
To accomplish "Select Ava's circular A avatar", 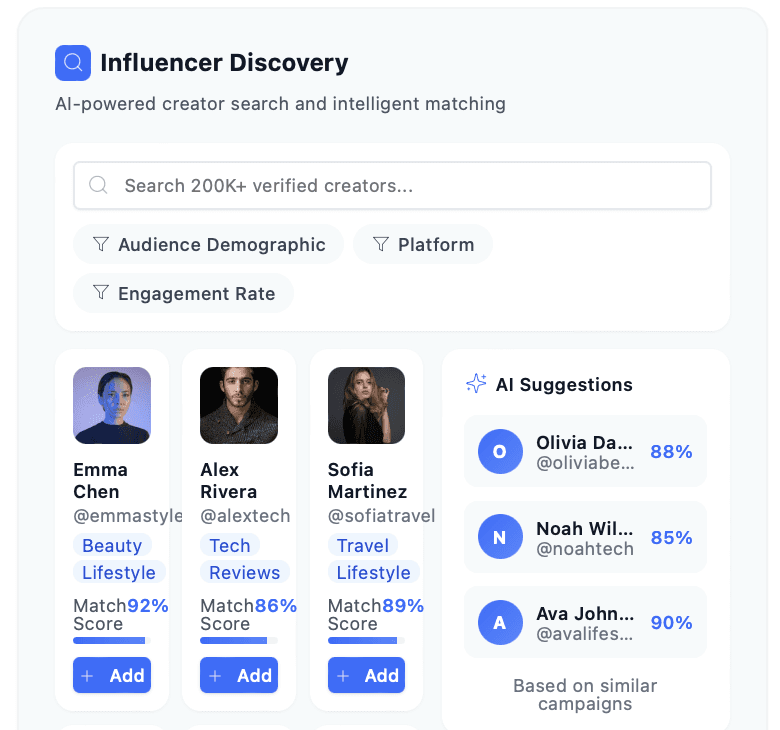I will [x=500, y=622].
